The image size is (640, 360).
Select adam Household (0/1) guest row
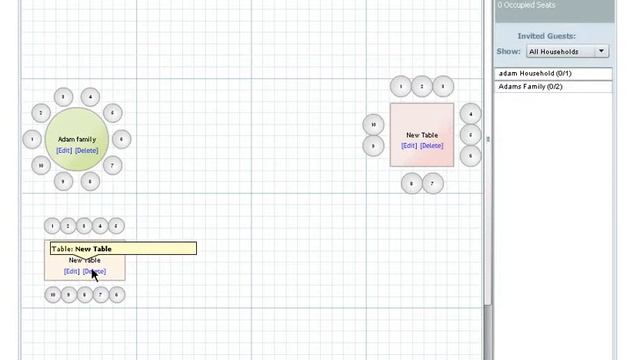click(553, 74)
